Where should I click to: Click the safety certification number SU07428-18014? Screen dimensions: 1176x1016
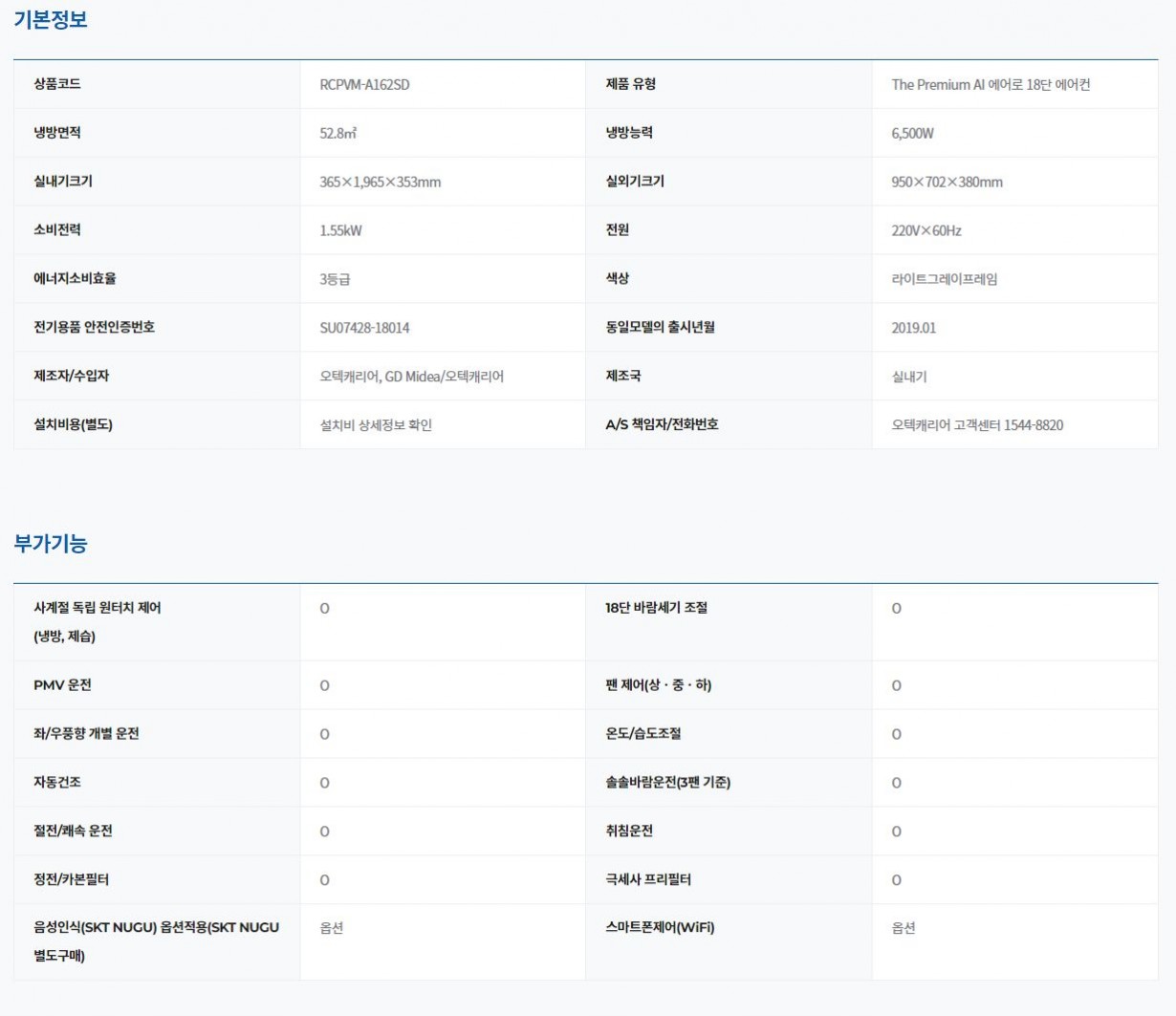364,328
